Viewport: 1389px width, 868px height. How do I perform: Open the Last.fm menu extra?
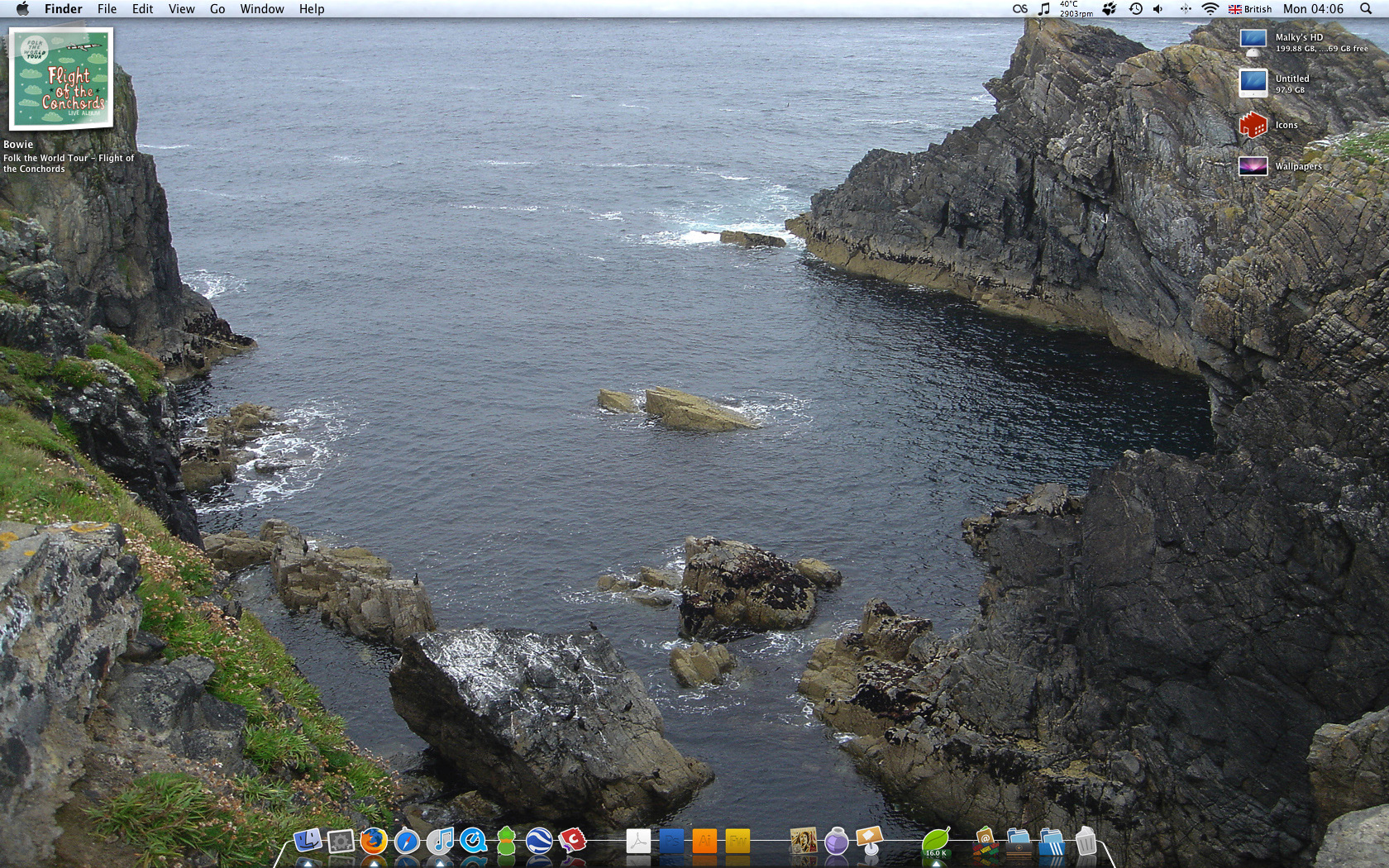[1019, 9]
